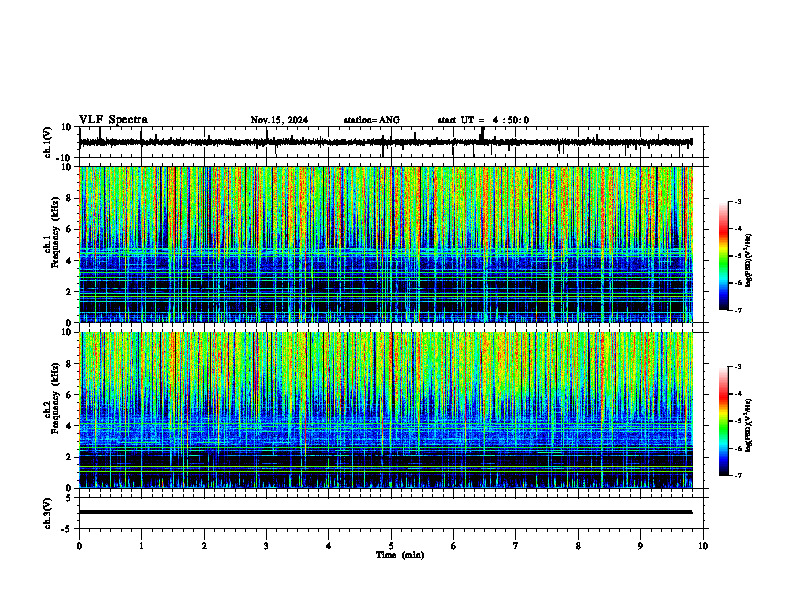The image size is (792, 612).
Task: Click the '-3' value on ch.1 colorbar
Action: pyautogui.click(x=737, y=201)
